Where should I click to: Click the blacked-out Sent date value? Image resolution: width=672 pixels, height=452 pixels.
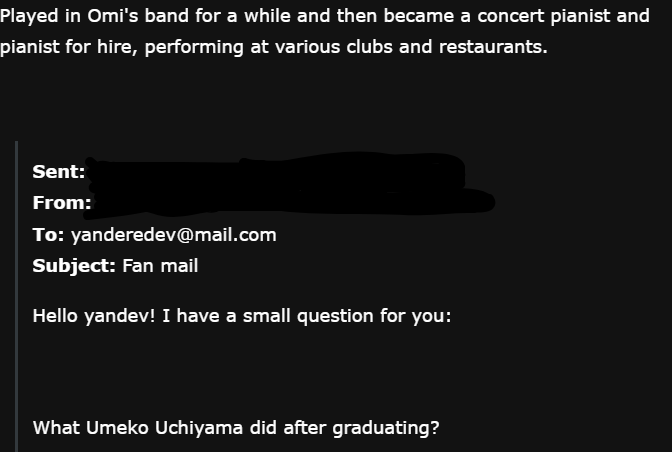(275, 170)
